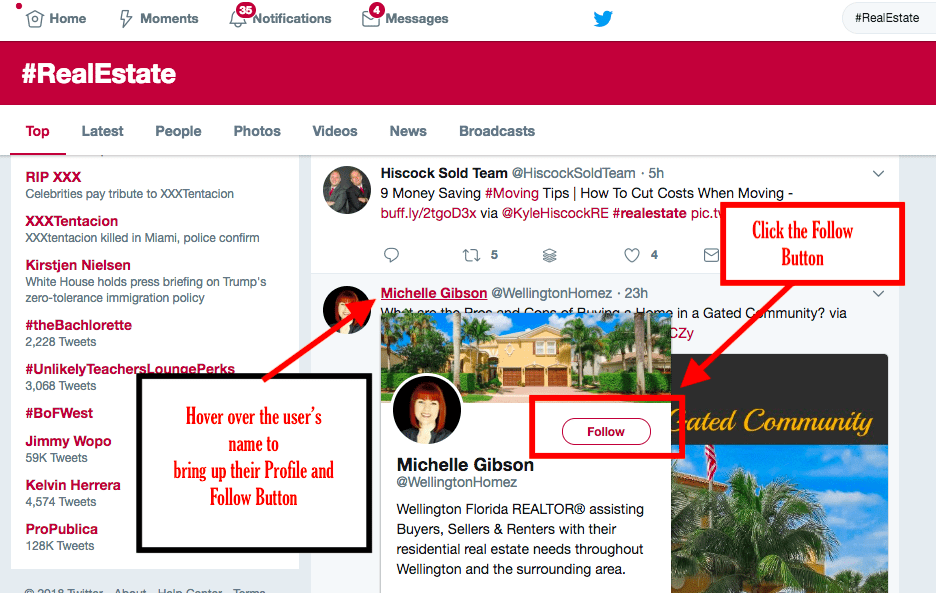Open Messages envelope icon
The image size is (936, 593).
tap(371, 19)
